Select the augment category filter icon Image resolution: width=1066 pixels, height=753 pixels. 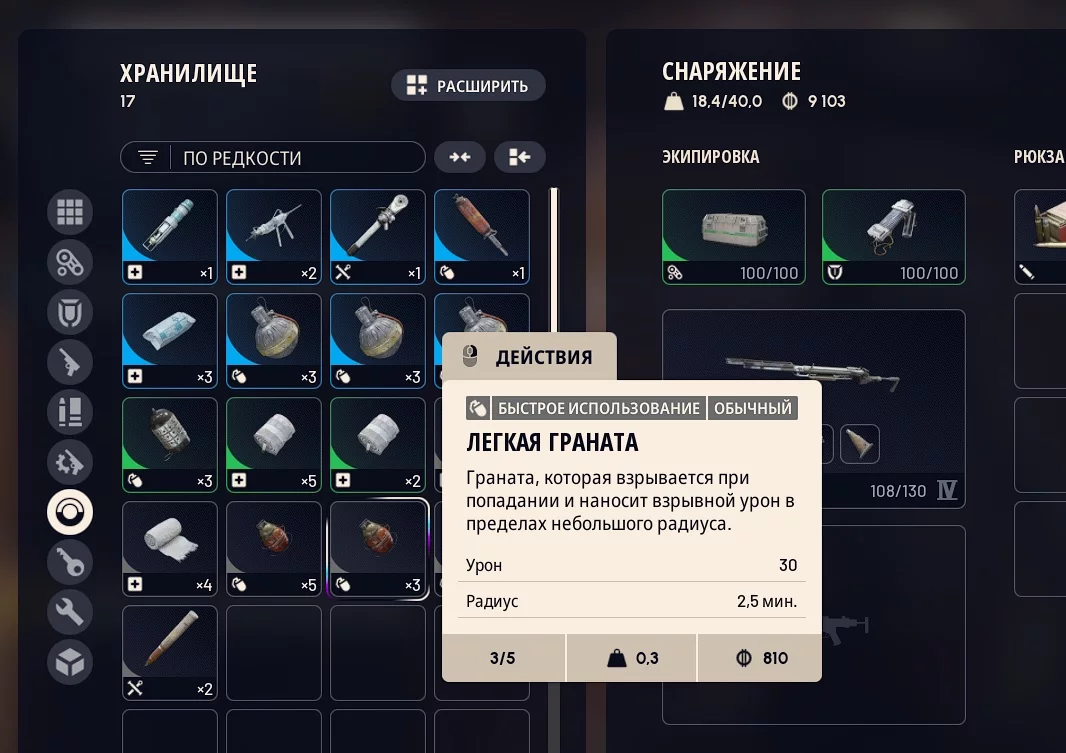[70, 262]
